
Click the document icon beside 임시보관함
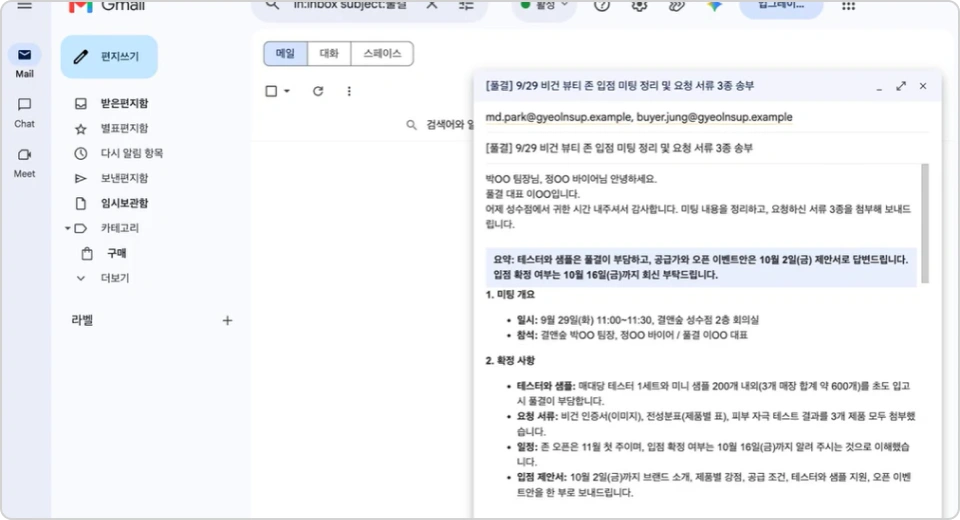pos(81,203)
